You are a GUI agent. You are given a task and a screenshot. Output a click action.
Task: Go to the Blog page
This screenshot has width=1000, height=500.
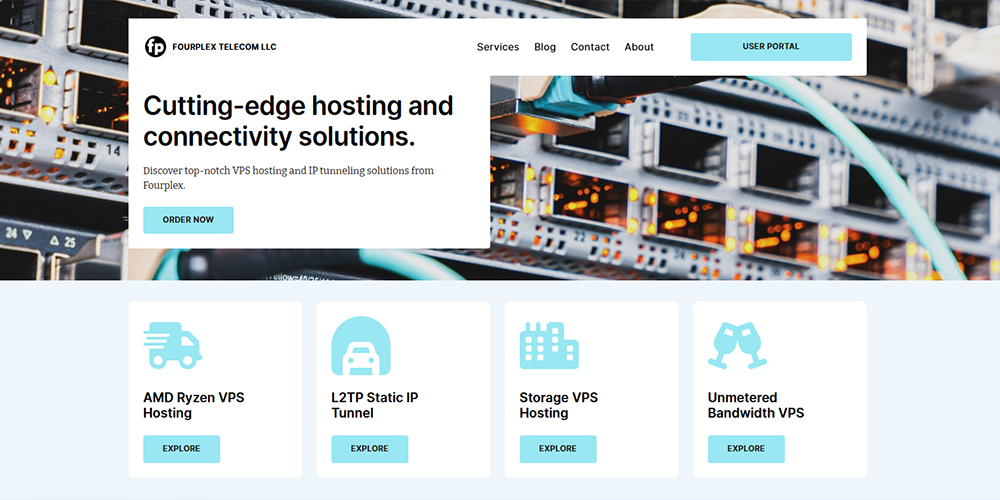tap(545, 47)
